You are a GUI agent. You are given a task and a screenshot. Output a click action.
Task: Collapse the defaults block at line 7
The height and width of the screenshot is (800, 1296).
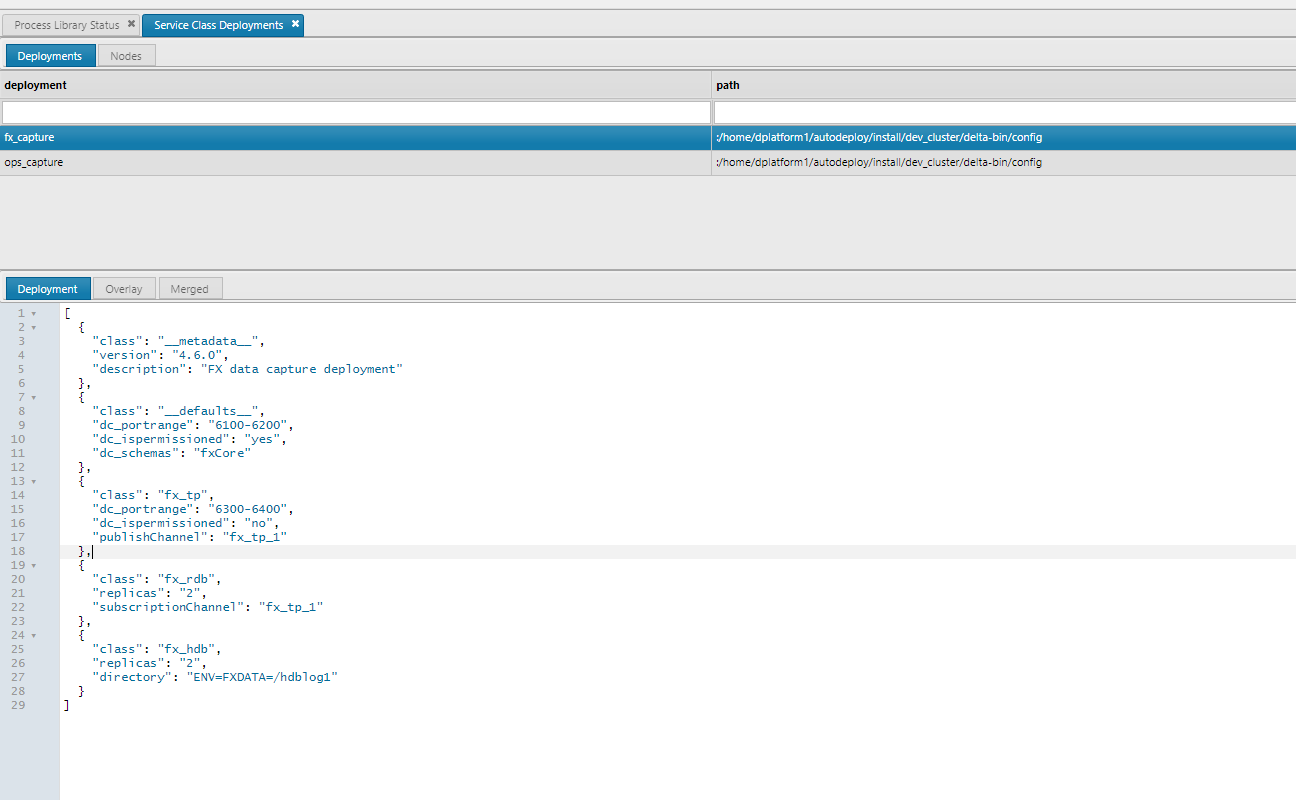(33, 397)
